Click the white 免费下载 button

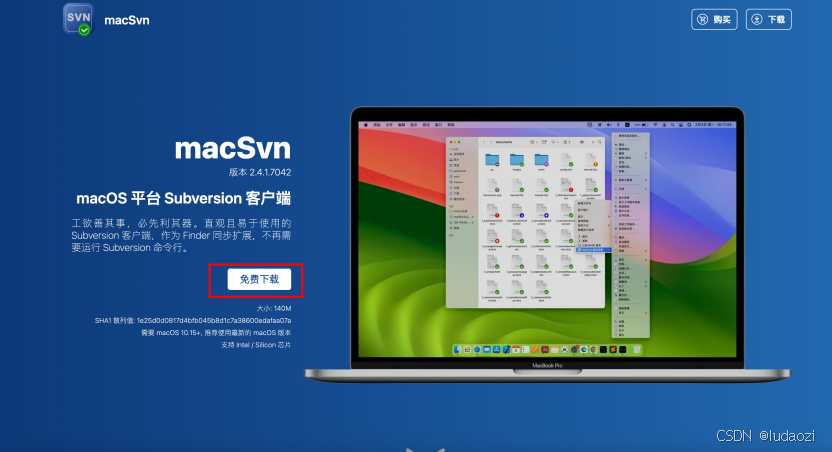(259, 279)
